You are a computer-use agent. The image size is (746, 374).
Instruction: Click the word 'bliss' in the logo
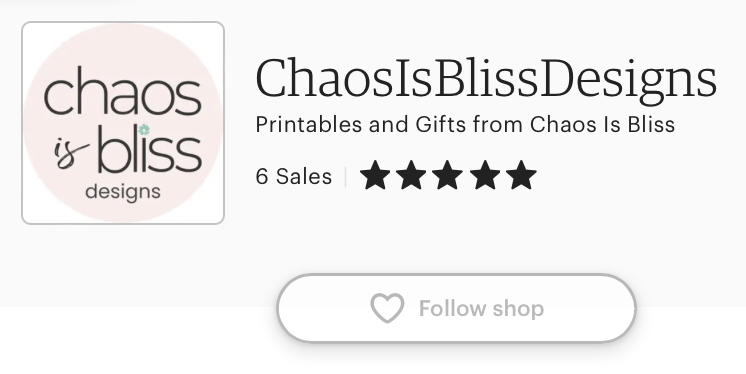click(150, 149)
